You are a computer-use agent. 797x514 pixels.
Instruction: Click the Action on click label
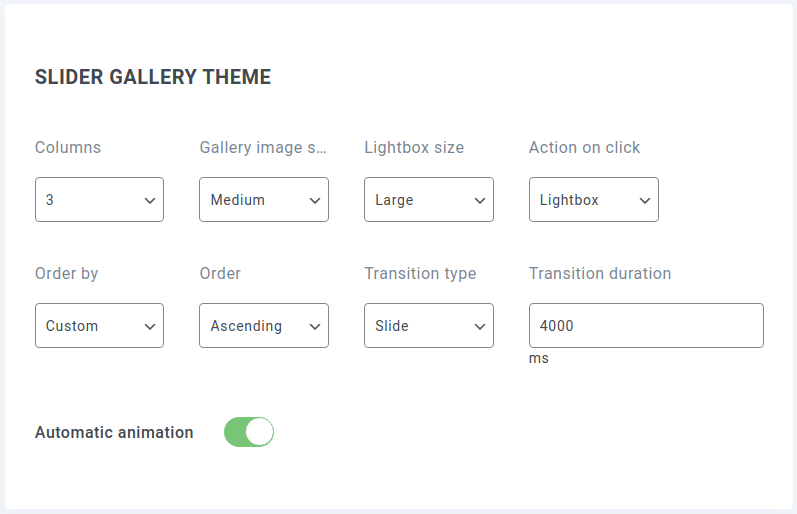[584, 148]
